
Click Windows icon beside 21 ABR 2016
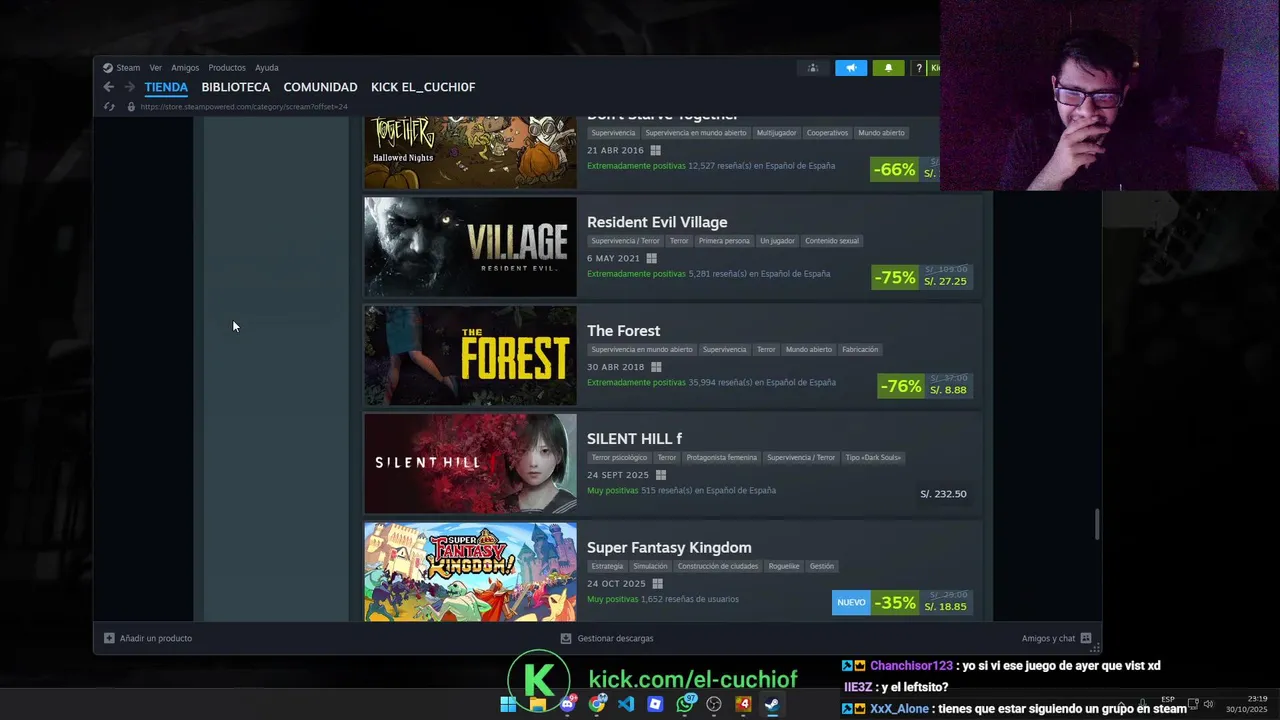(x=655, y=150)
